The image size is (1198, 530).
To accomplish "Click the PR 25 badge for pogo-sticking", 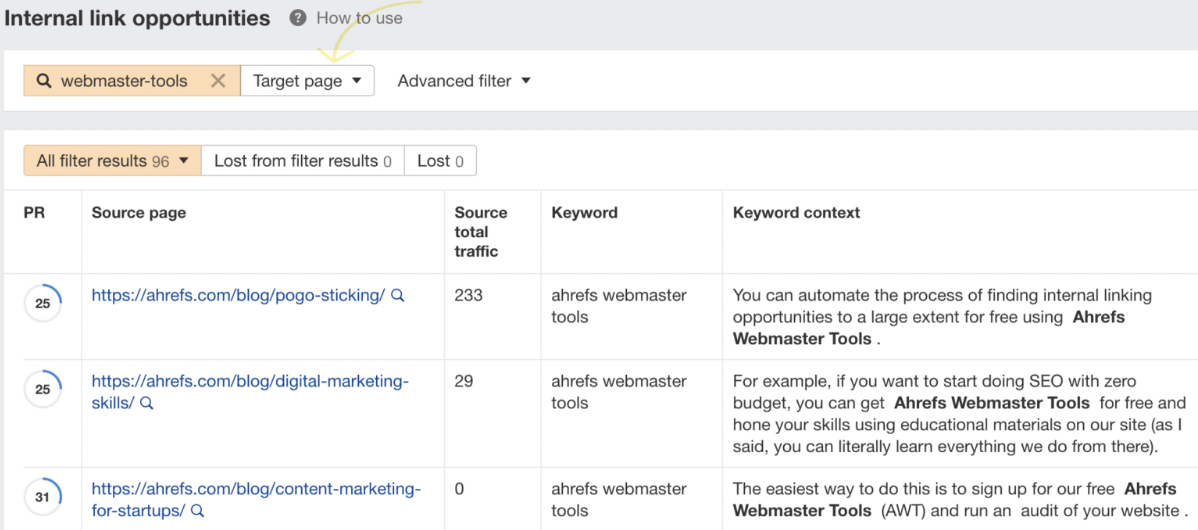I will click(x=43, y=303).
